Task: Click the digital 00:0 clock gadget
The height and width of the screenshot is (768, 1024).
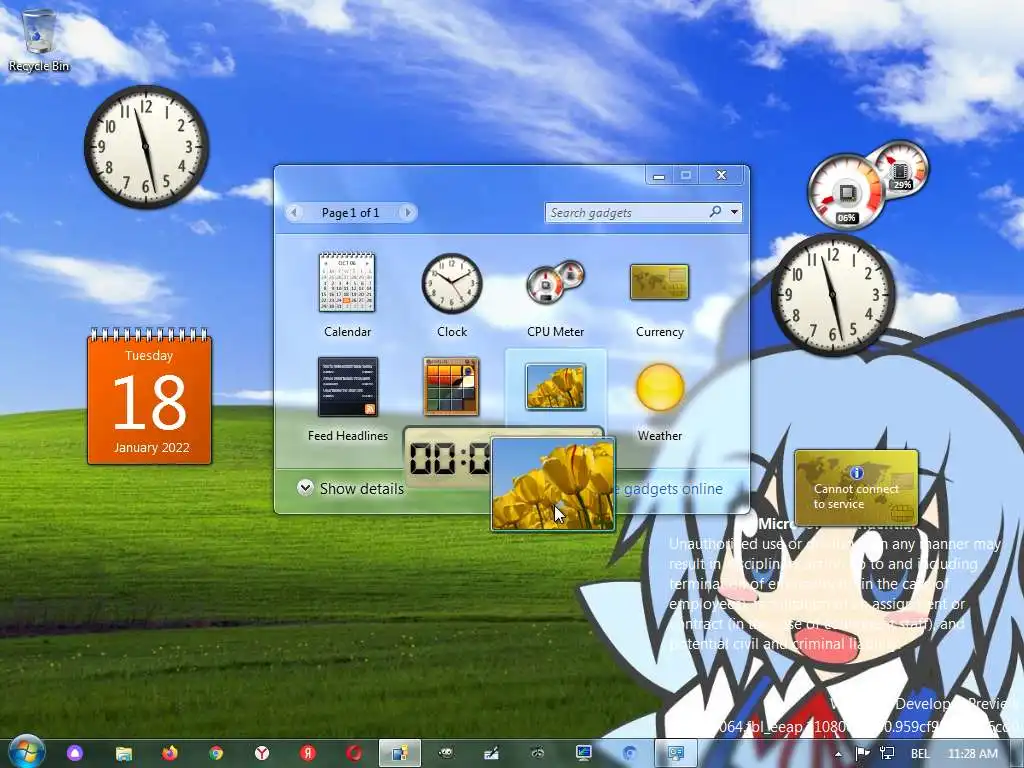Action: [x=448, y=458]
